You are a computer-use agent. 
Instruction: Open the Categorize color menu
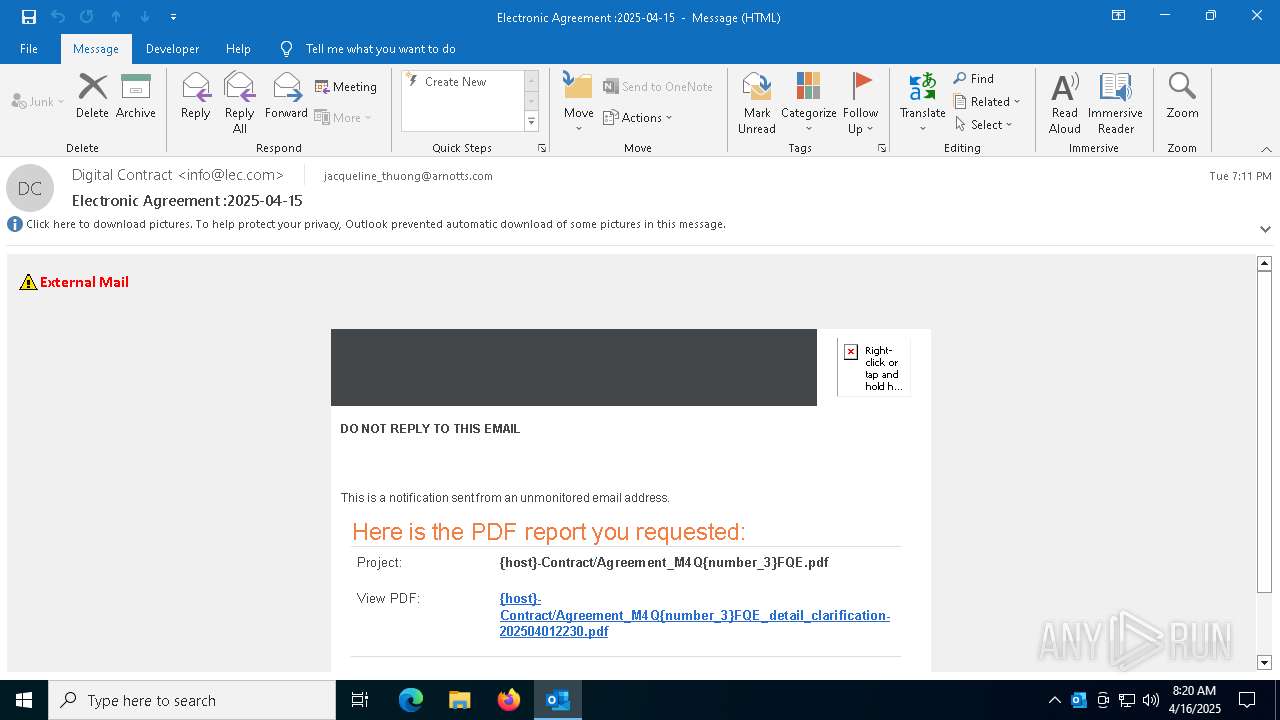[x=809, y=102]
